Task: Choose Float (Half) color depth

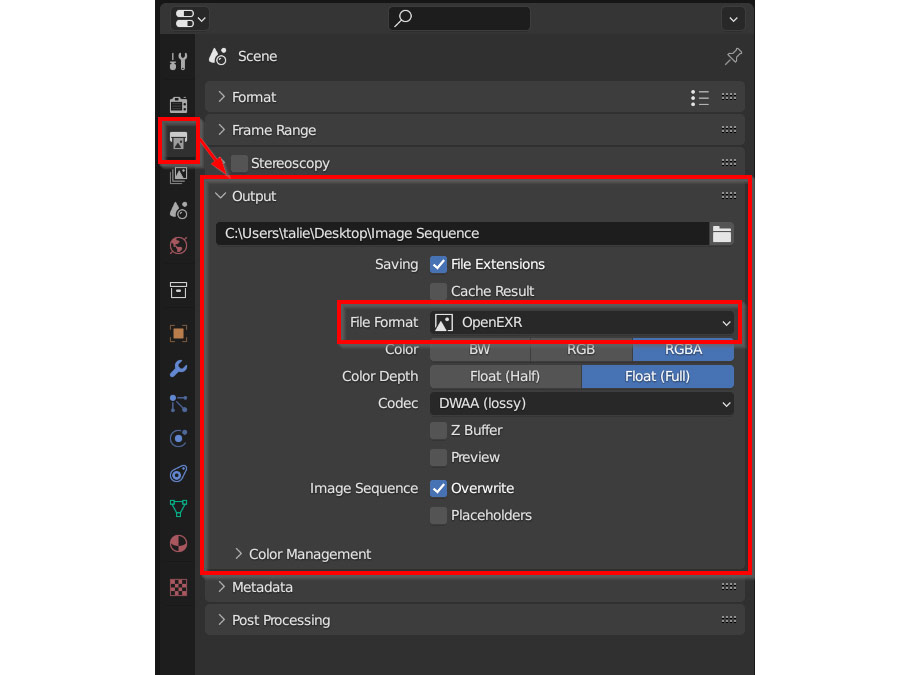Action: tap(505, 377)
